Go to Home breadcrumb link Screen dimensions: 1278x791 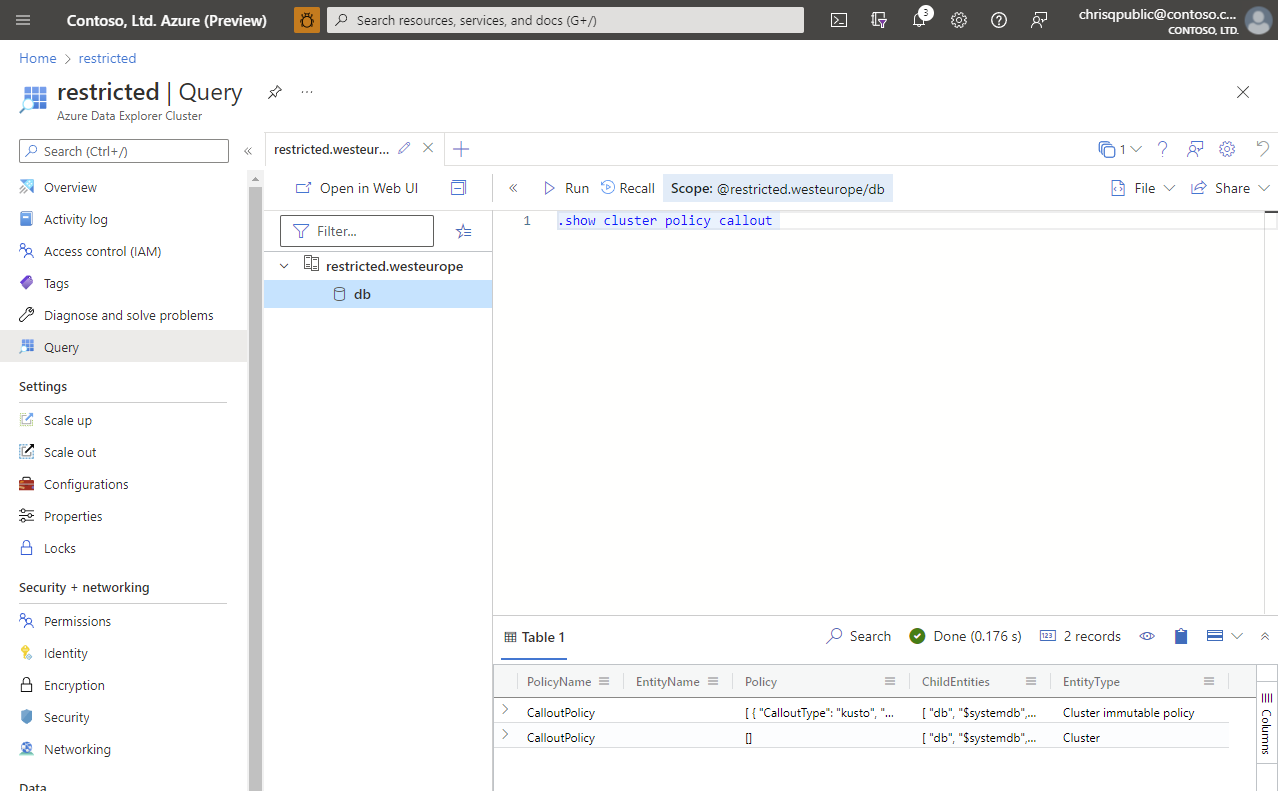38,58
